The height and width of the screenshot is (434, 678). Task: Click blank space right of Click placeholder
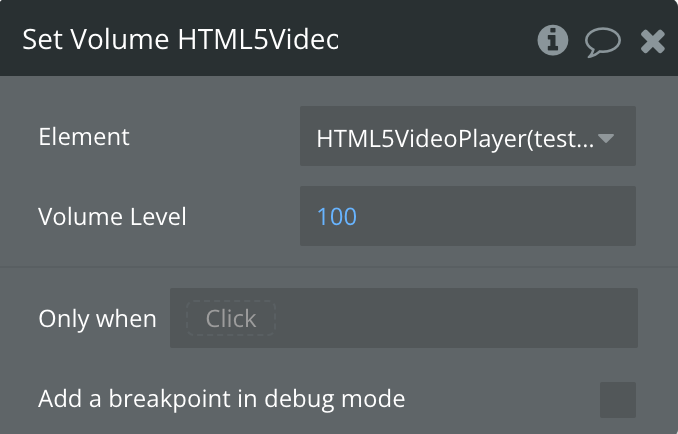coord(456,318)
